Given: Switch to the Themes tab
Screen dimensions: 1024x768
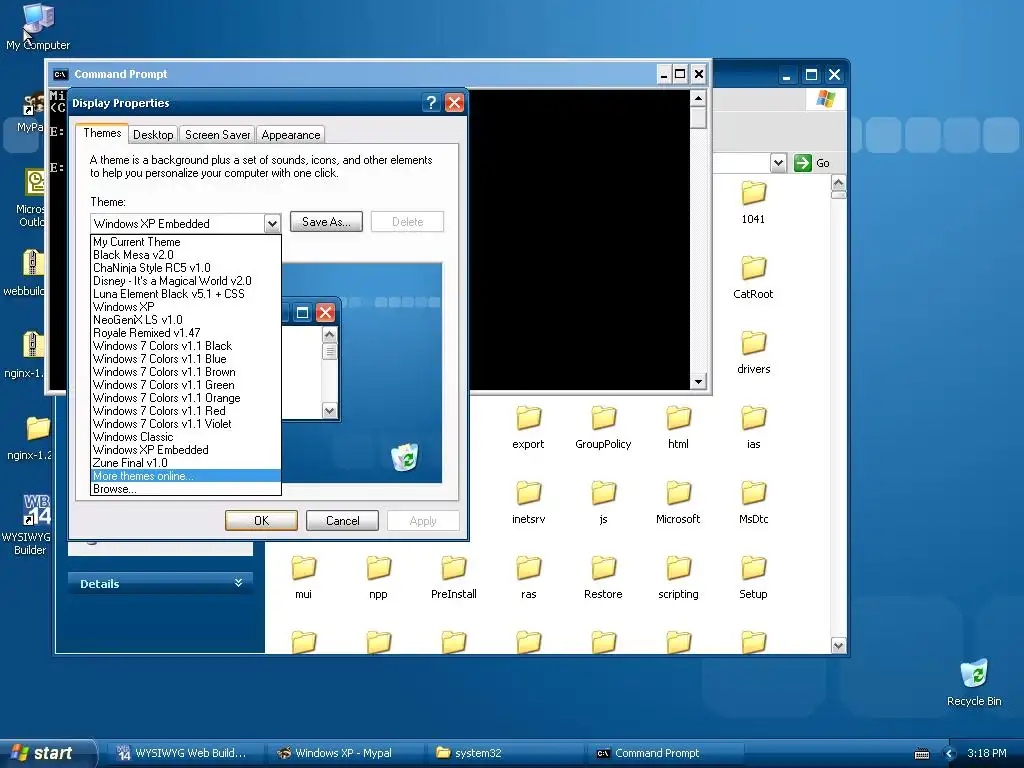Looking at the screenshot, I should click(102, 133).
